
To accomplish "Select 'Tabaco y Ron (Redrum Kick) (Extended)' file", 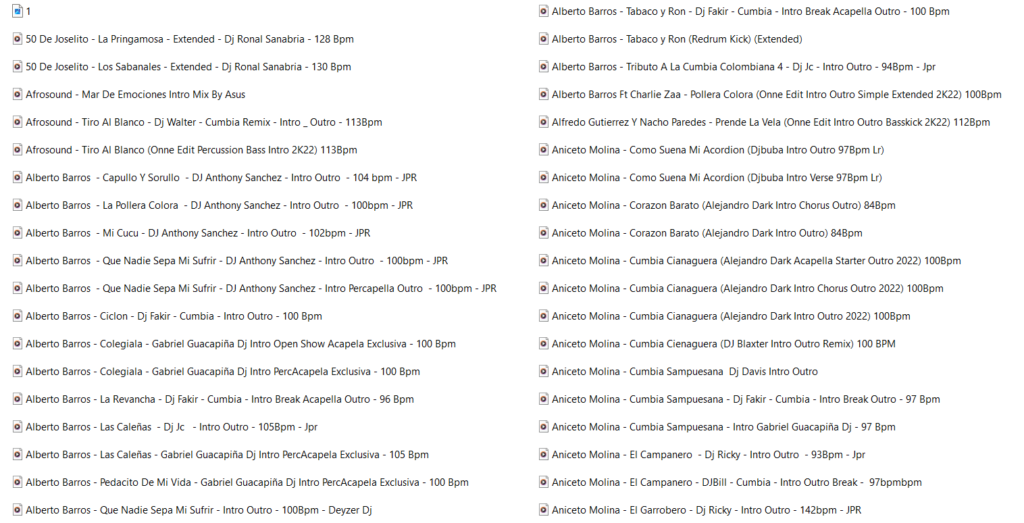I will tap(677, 39).
